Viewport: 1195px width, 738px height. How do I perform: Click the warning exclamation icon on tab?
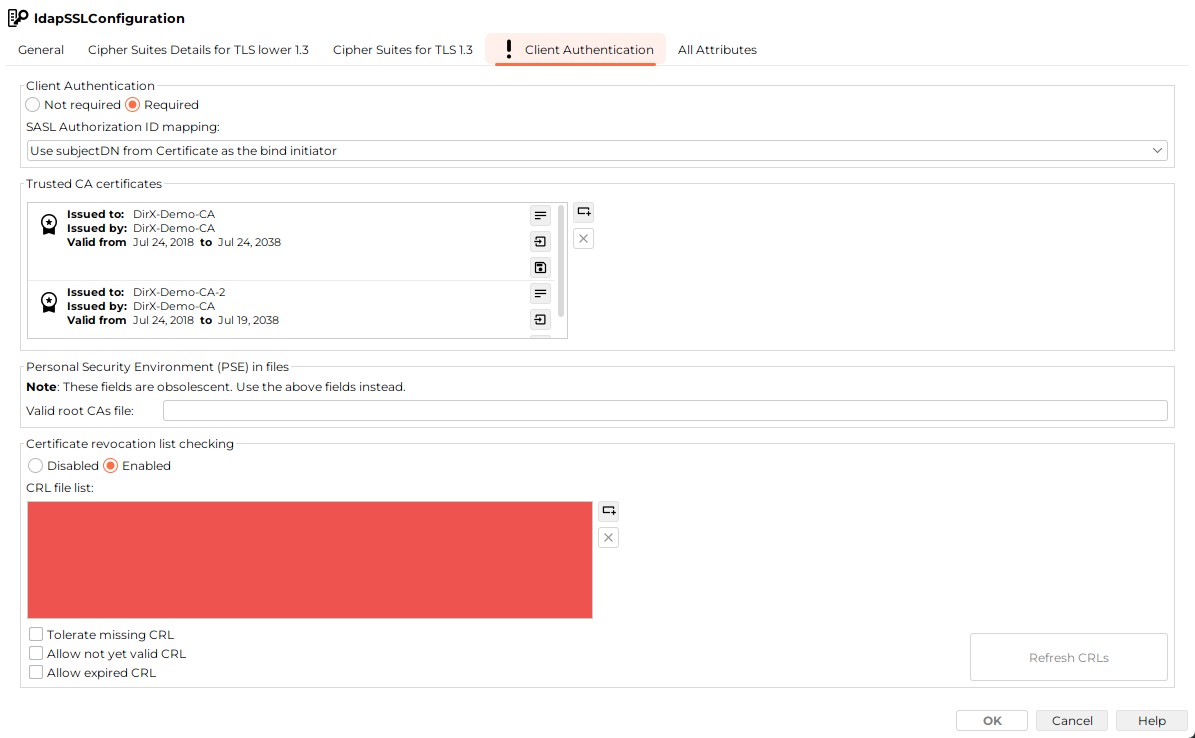point(509,50)
